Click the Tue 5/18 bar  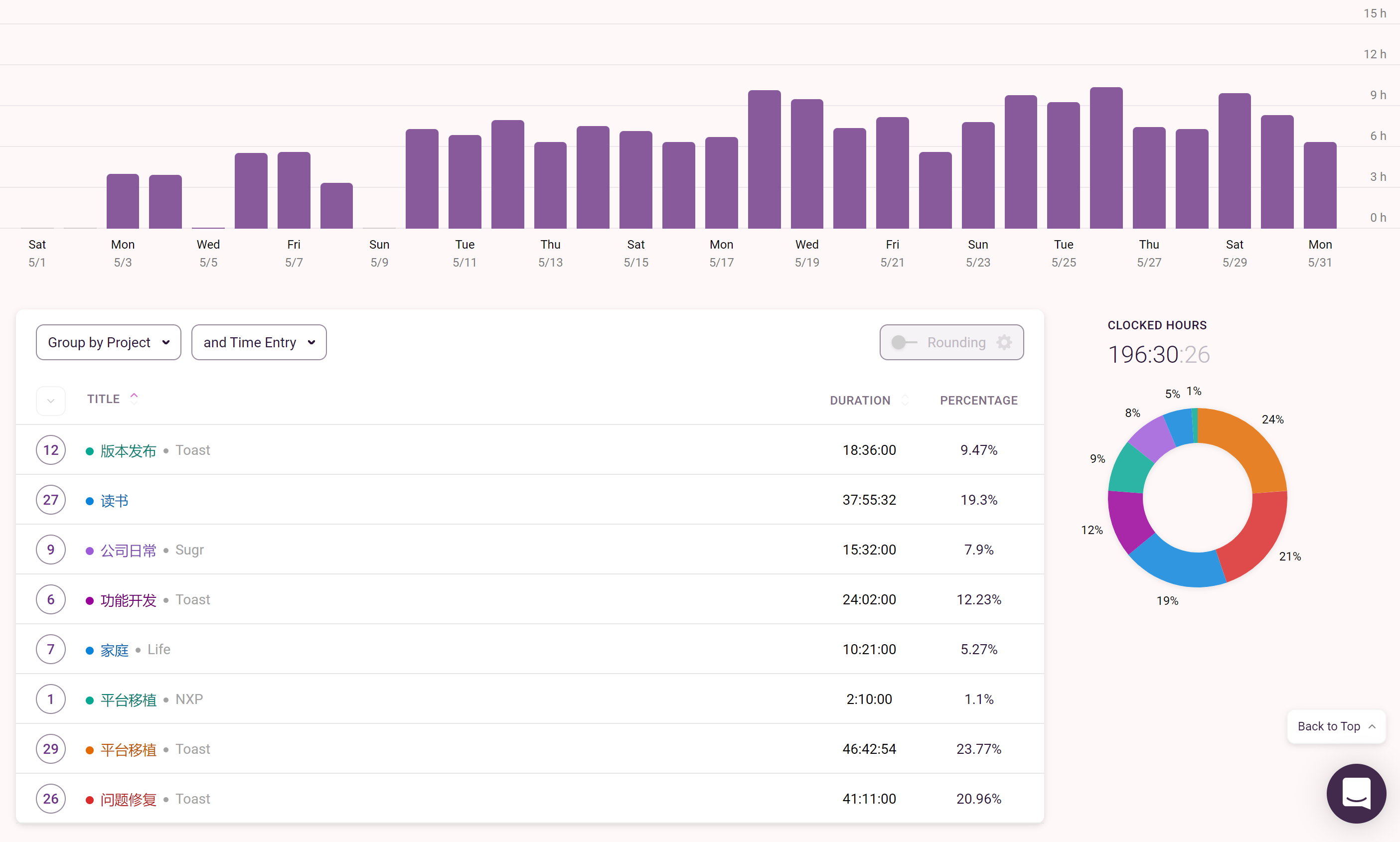coord(765,159)
